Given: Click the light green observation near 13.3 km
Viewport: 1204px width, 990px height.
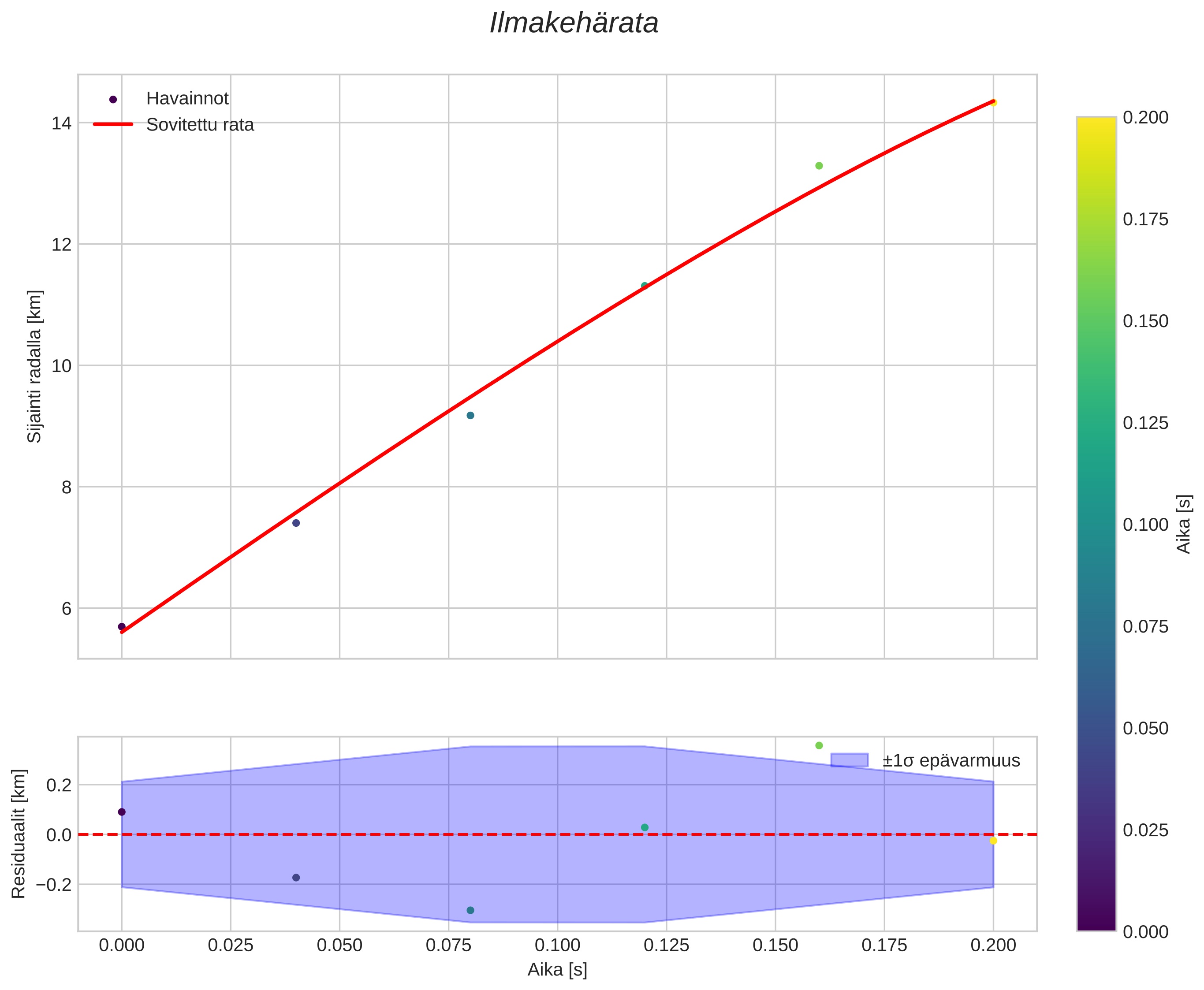Looking at the screenshot, I should [x=819, y=166].
